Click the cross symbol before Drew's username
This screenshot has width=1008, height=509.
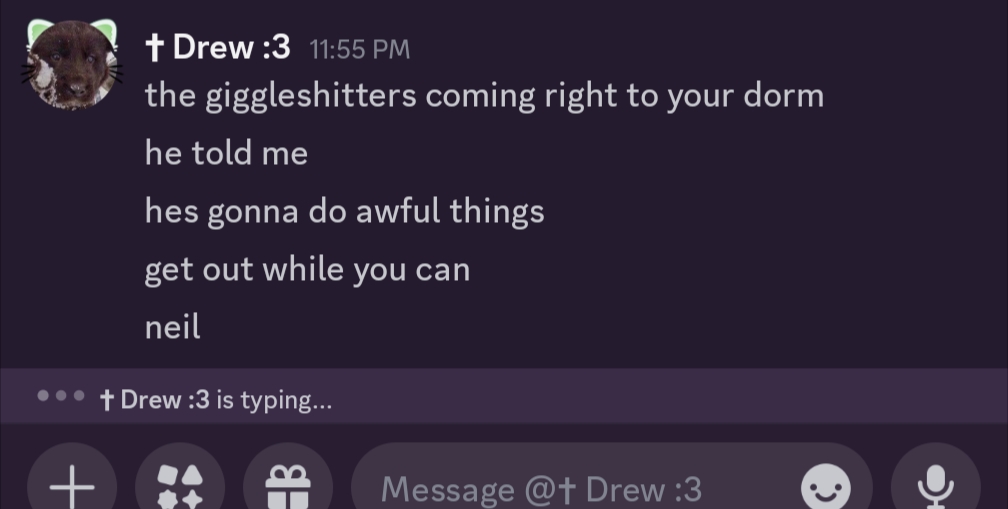tap(154, 46)
